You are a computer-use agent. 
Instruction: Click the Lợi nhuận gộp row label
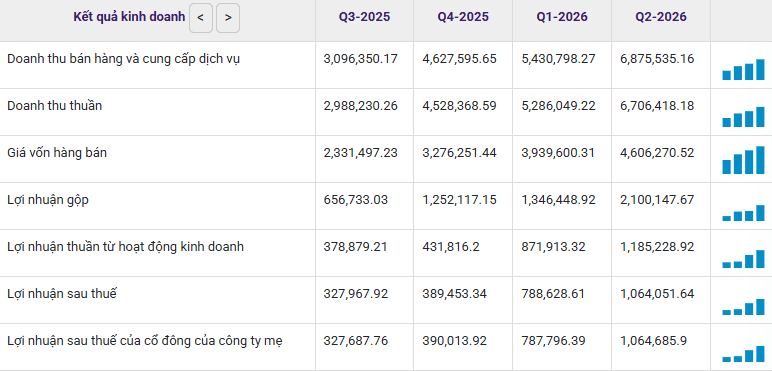[48, 200]
